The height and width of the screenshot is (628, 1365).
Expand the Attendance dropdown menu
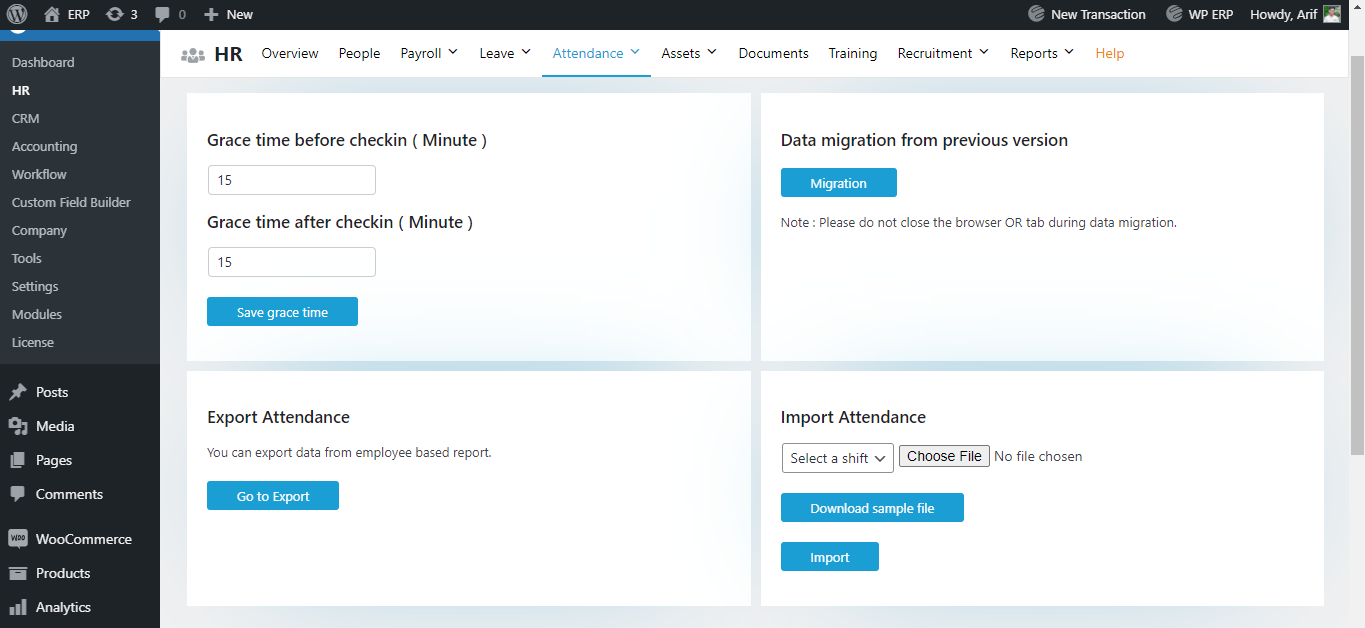pos(596,53)
